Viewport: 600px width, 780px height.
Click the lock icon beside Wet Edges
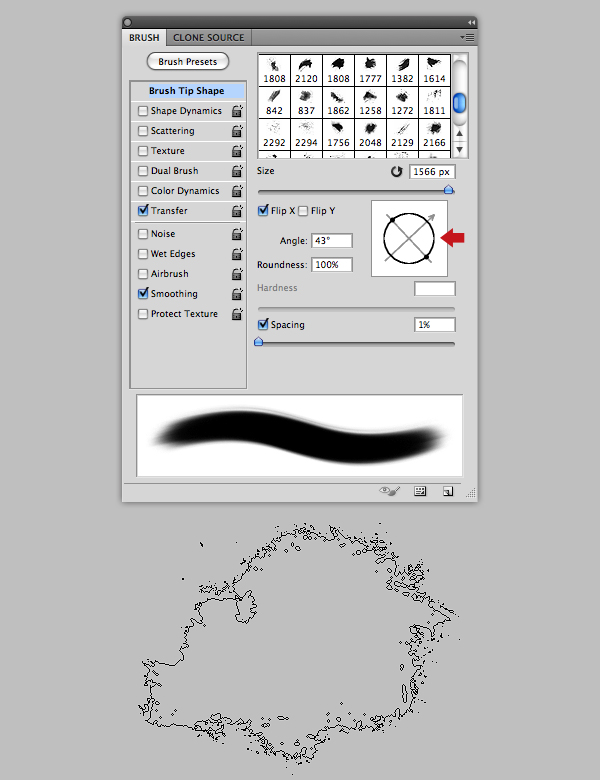(237, 254)
